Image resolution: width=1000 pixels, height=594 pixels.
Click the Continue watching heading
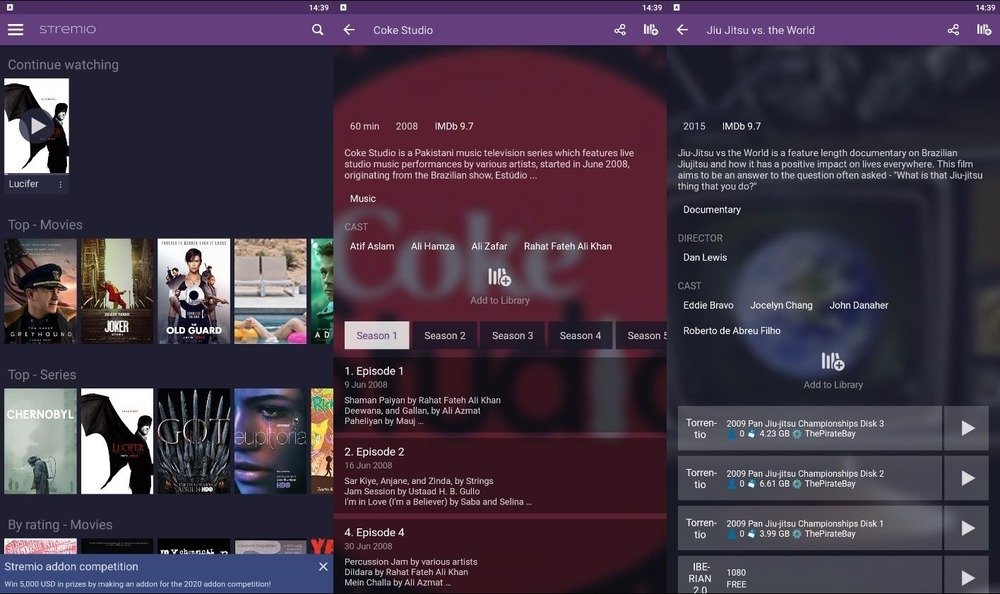tap(63, 64)
